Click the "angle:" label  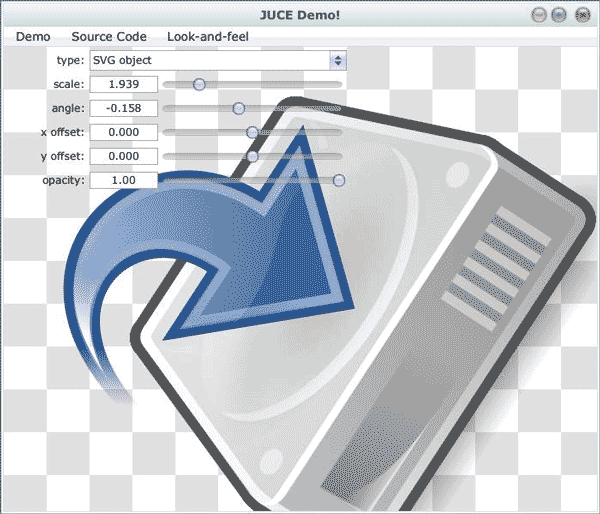click(x=68, y=108)
